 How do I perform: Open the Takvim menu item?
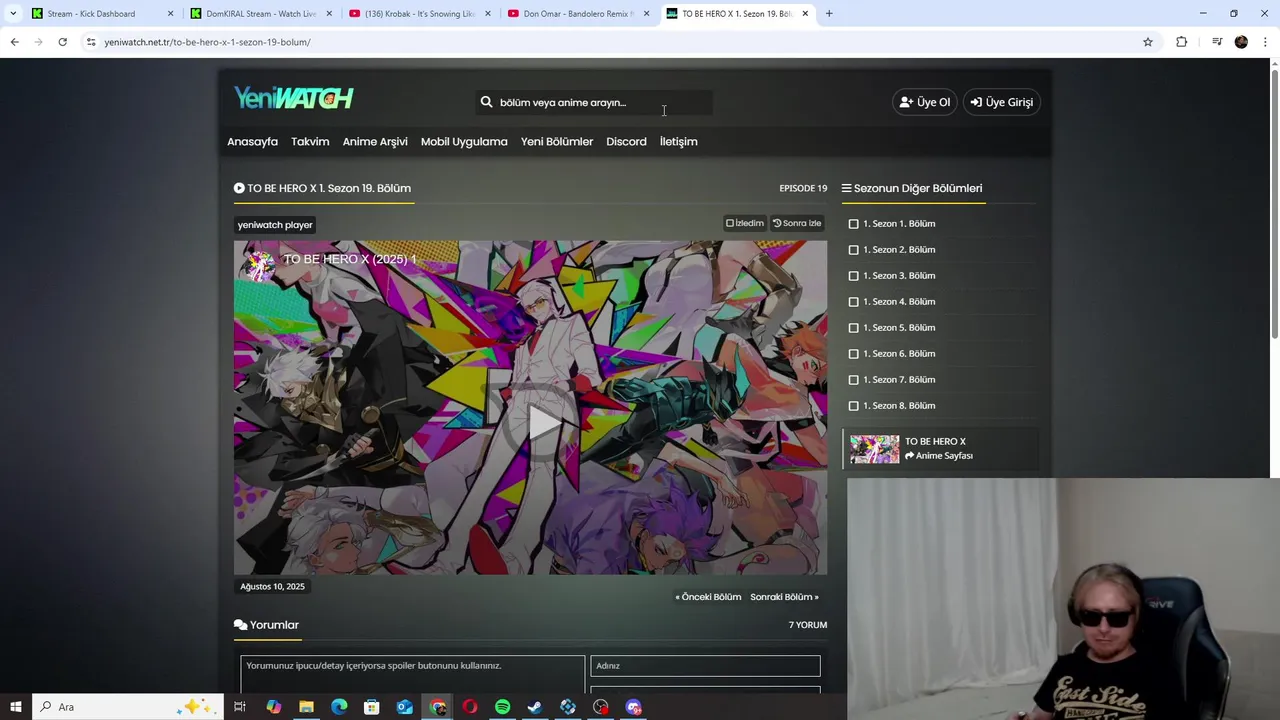pos(310,141)
